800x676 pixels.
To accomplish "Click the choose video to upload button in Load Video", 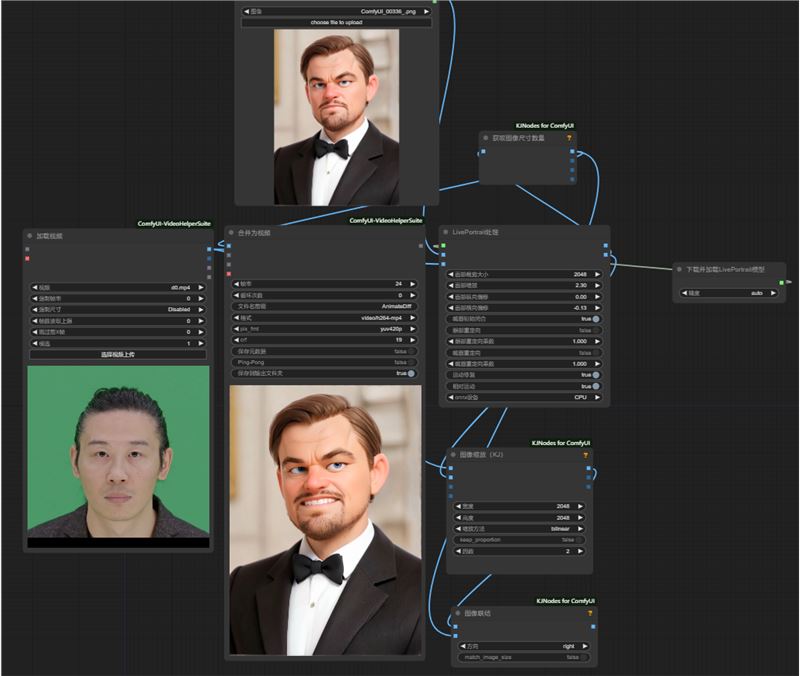I will tap(118, 354).
